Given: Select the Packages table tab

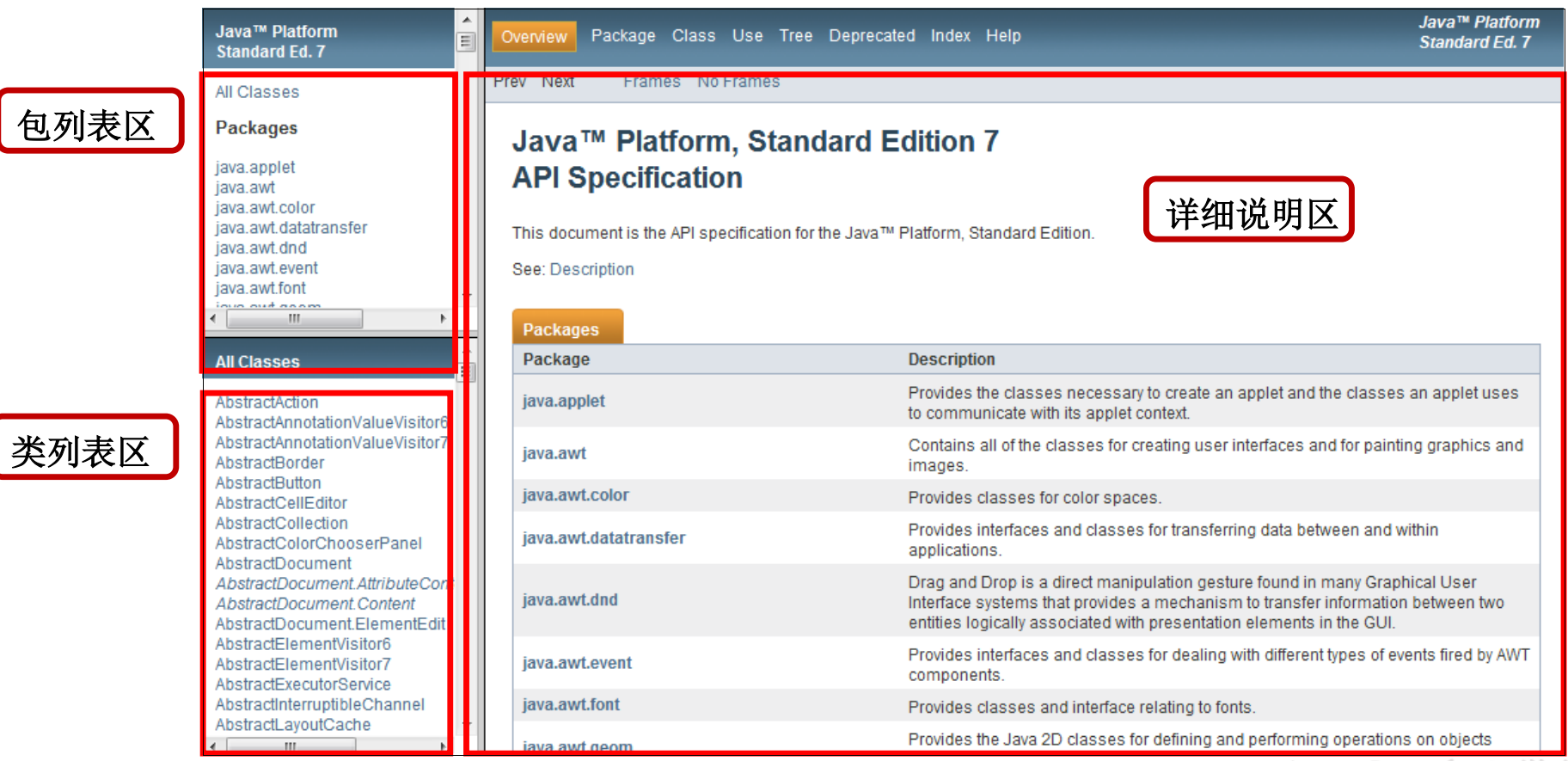Looking at the screenshot, I should 567,328.
